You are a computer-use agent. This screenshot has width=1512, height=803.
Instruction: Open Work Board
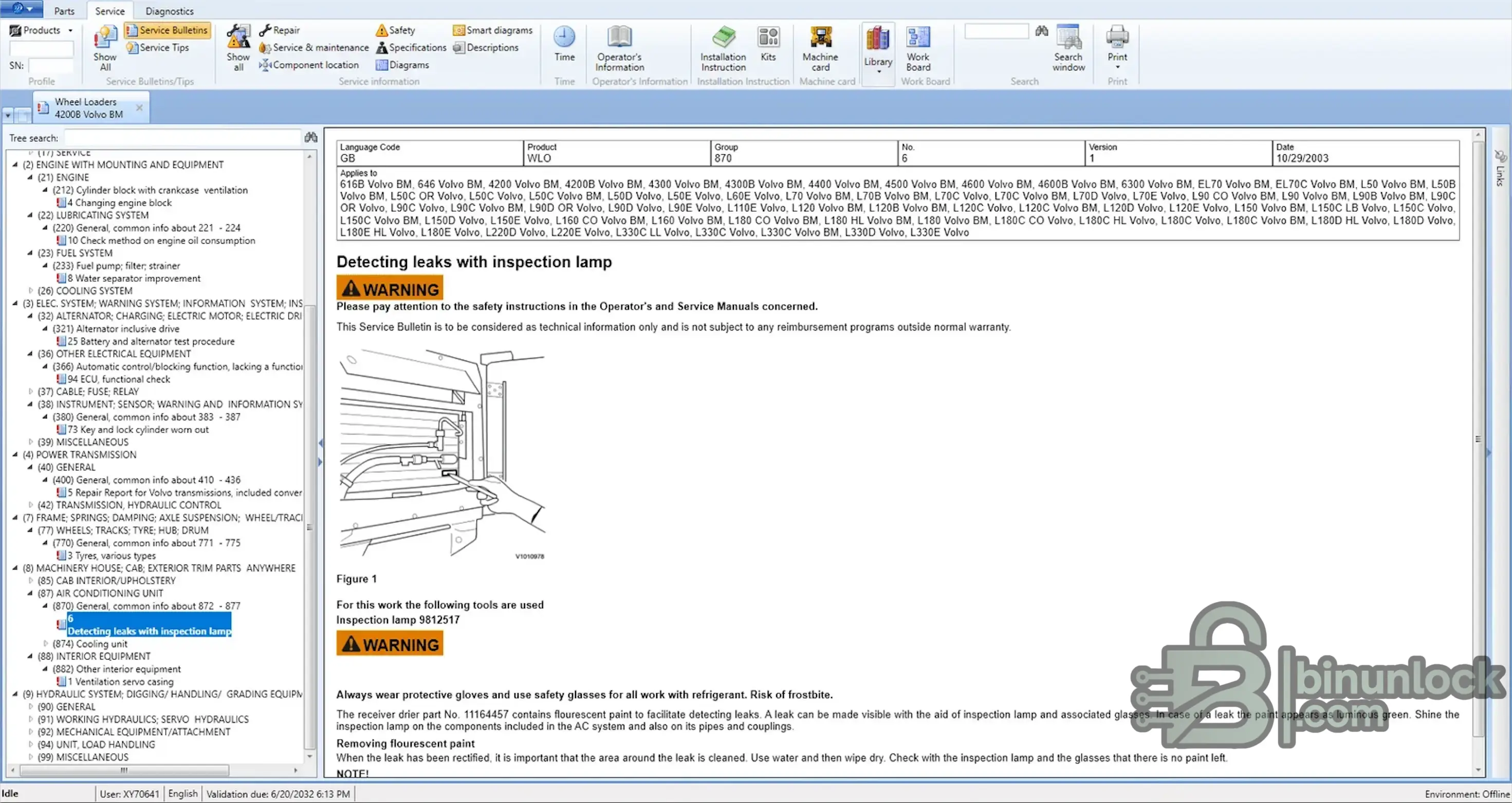click(918, 48)
